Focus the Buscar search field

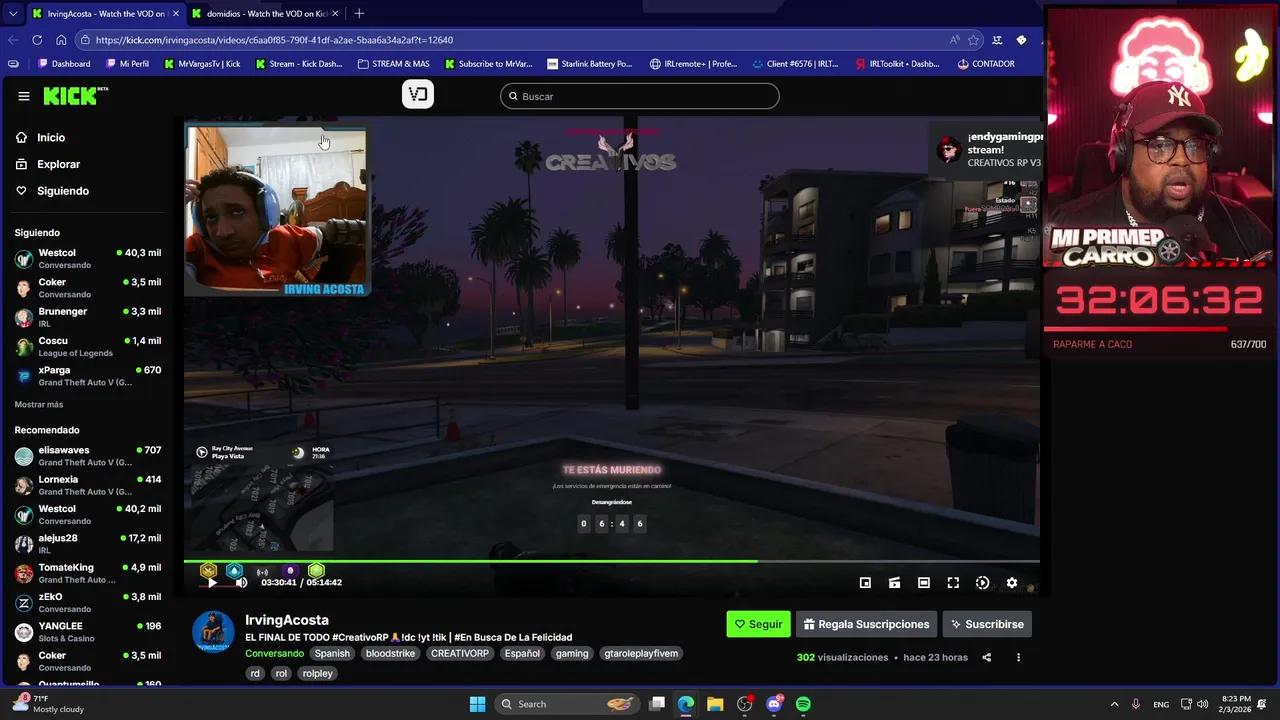point(640,96)
